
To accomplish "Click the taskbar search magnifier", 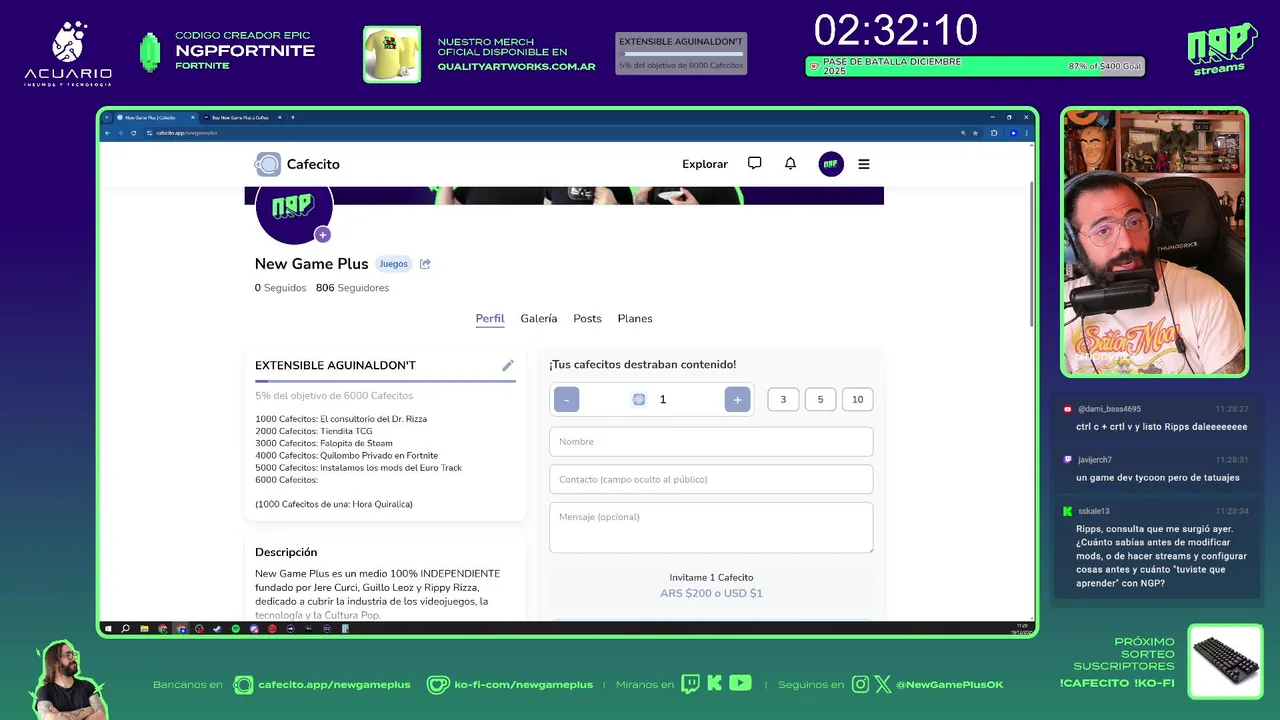I will 125,629.
